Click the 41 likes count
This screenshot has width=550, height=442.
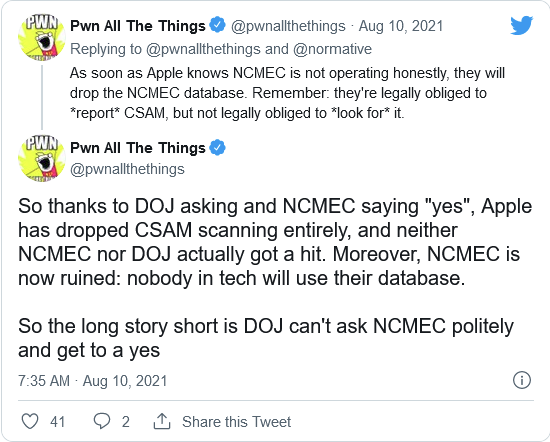coord(58,422)
